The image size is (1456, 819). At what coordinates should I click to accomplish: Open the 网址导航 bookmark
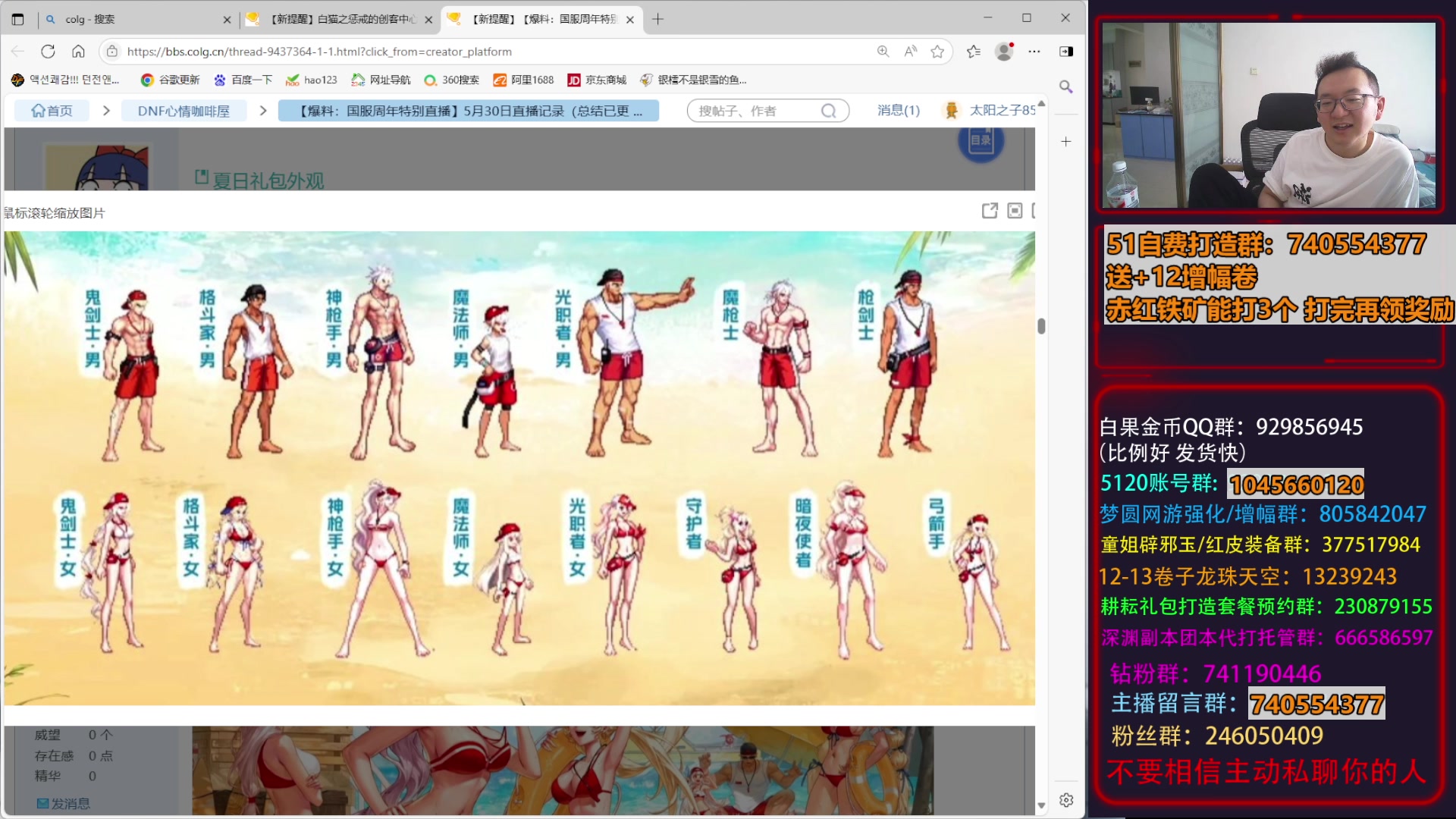click(381, 80)
